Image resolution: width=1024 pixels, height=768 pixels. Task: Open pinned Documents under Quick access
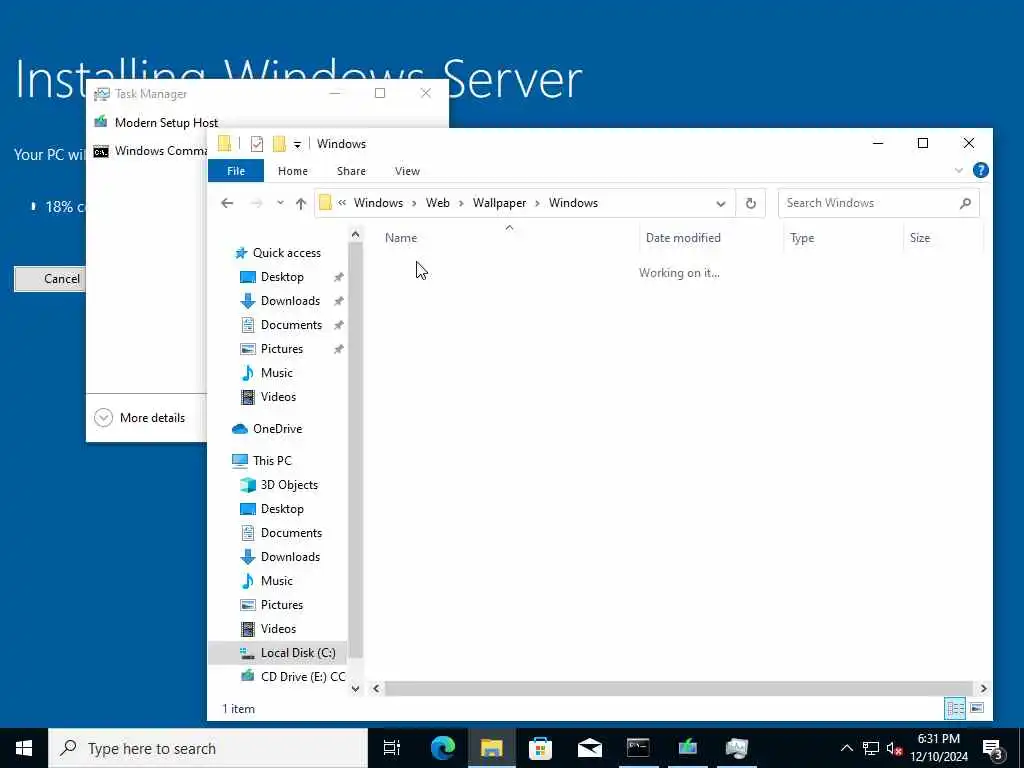pyautogui.click(x=291, y=325)
